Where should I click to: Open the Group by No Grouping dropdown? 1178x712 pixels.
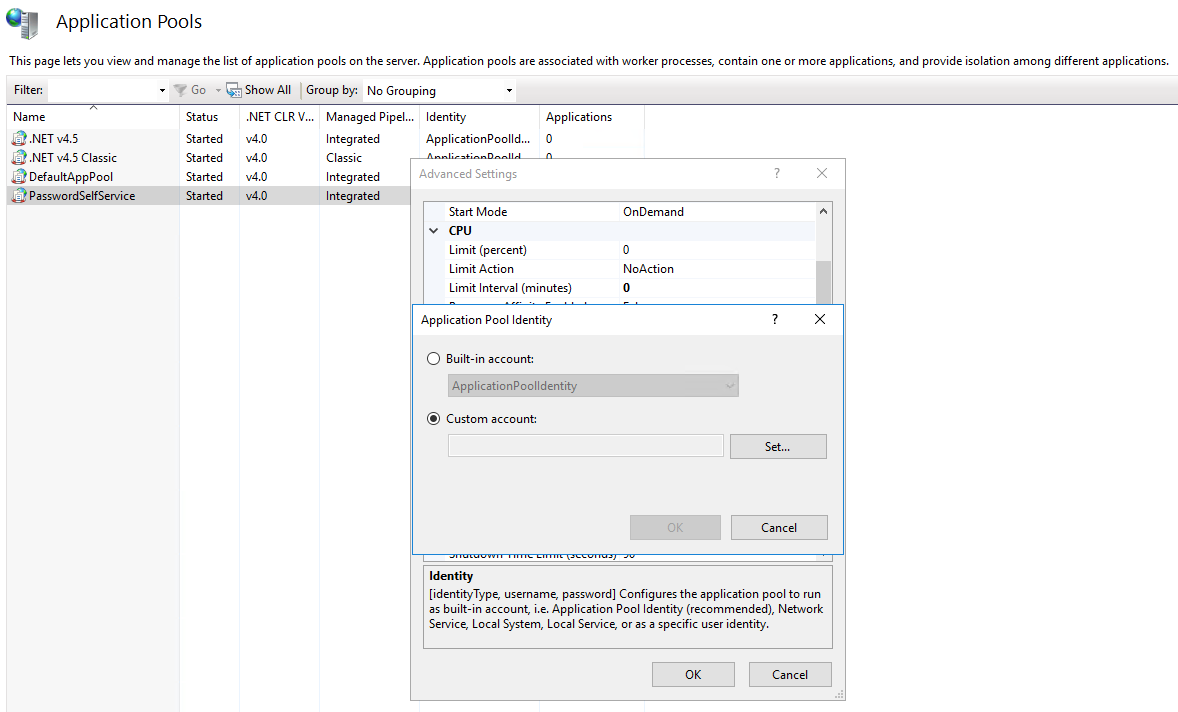[440, 91]
